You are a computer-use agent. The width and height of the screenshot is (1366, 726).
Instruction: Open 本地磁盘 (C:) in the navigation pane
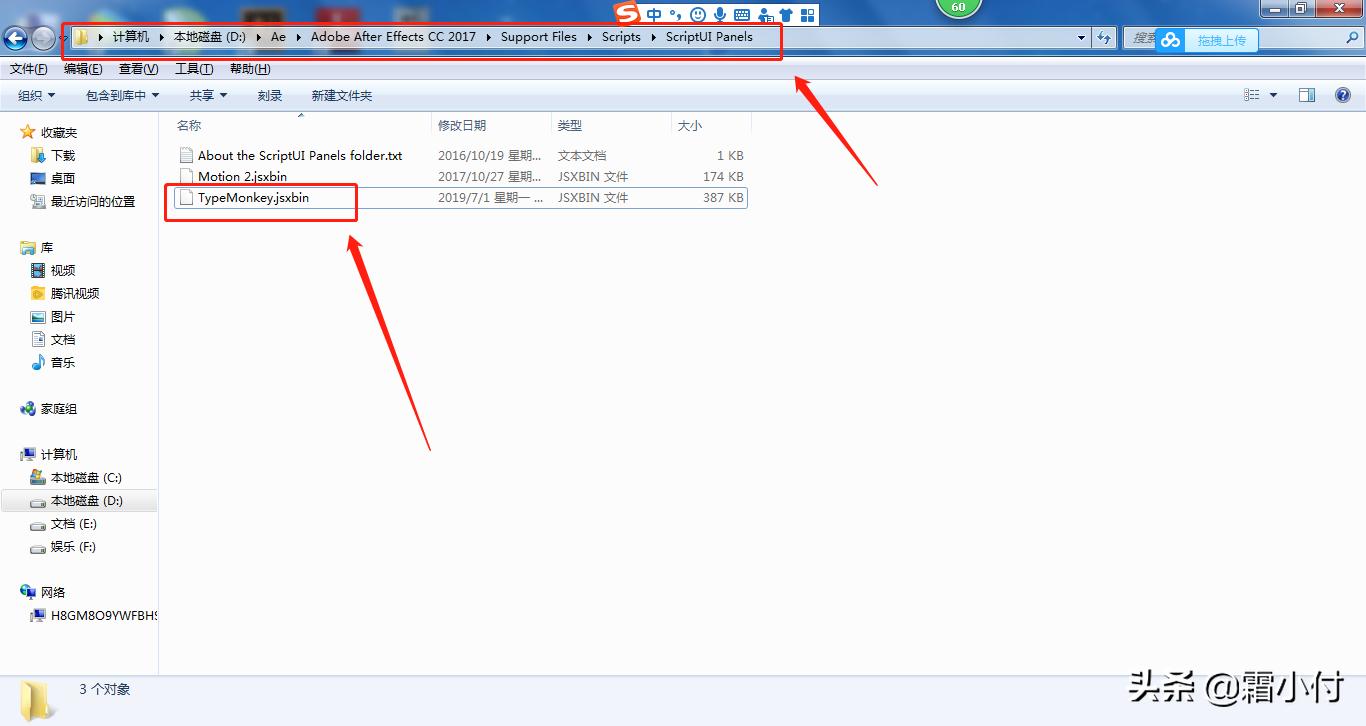86,478
